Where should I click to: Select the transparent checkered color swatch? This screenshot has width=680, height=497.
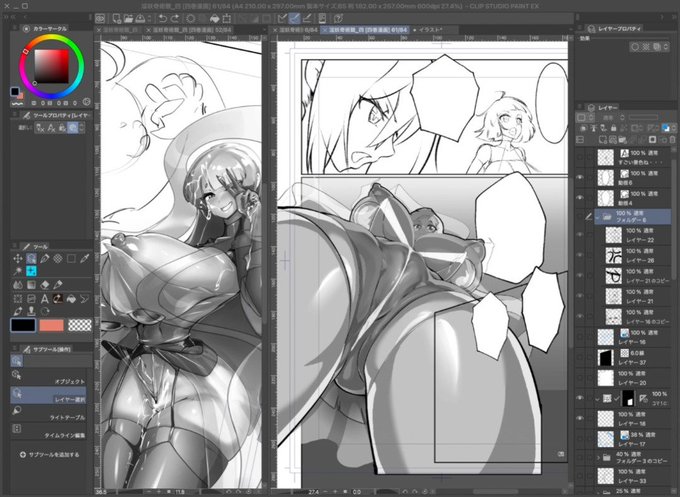[80, 325]
